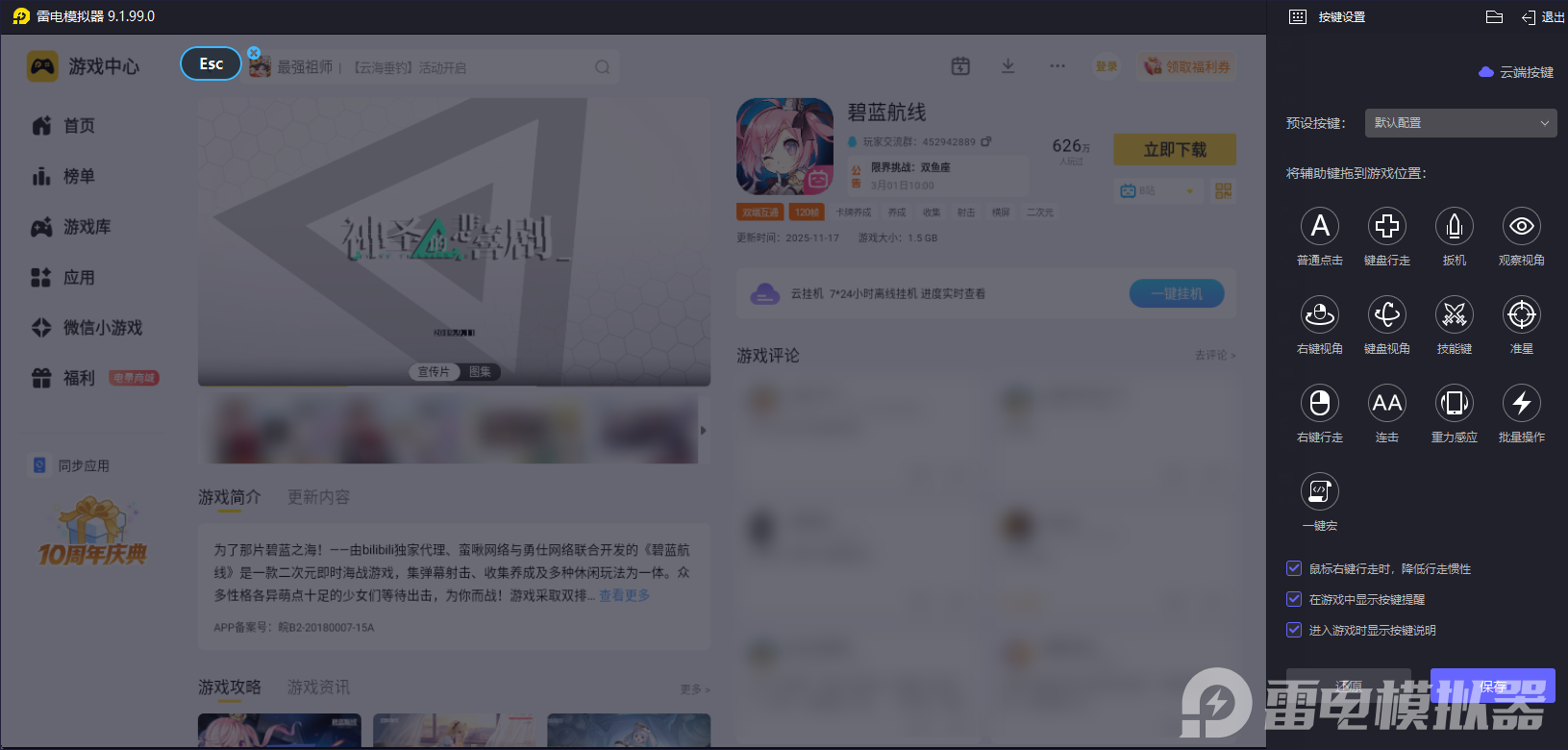Choose the 批量操作 lightning icon
1568x750 pixels.
pyautogui.click(x=1522, y=403)
